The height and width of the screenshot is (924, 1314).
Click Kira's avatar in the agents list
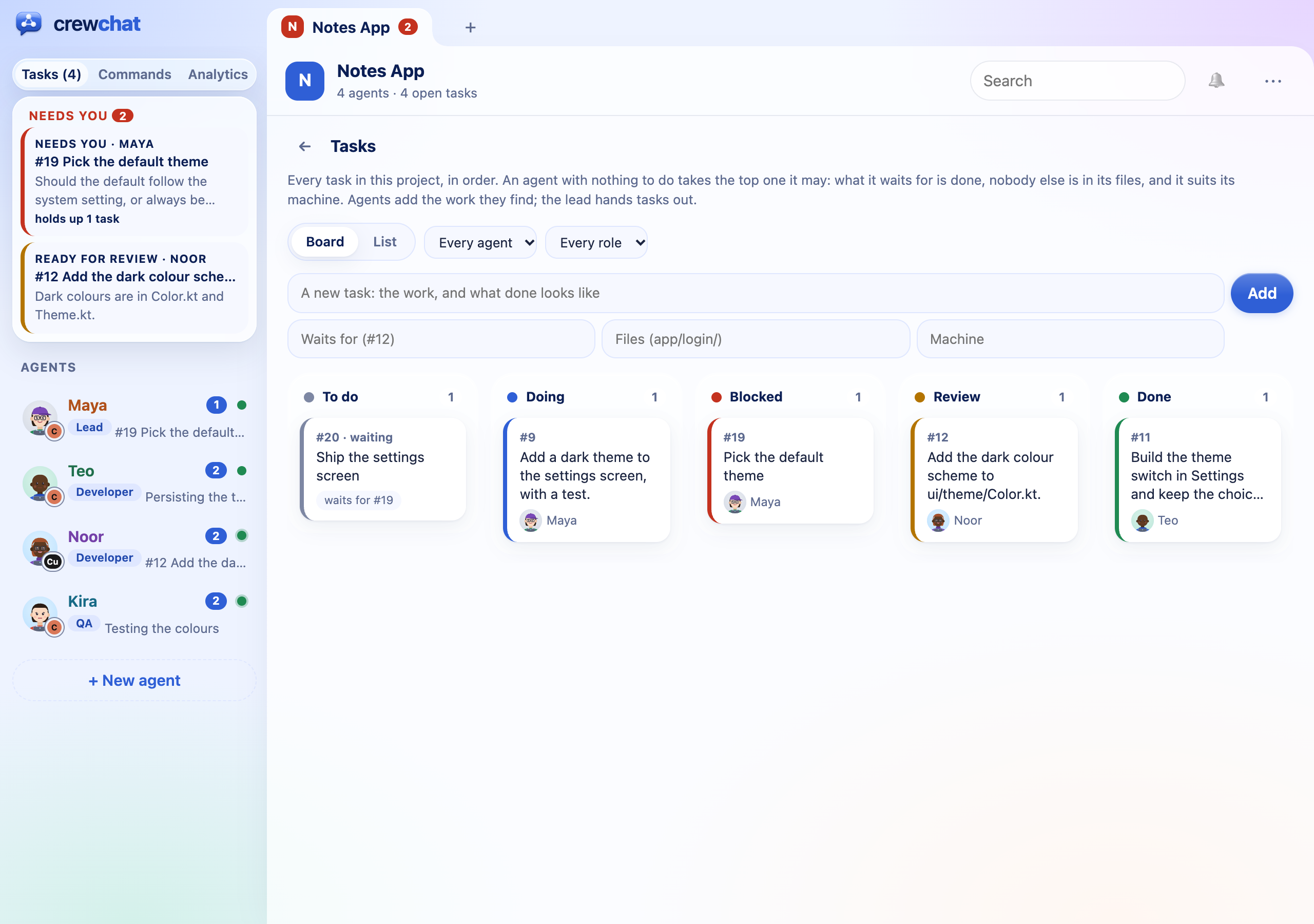(x=40, y=614)
